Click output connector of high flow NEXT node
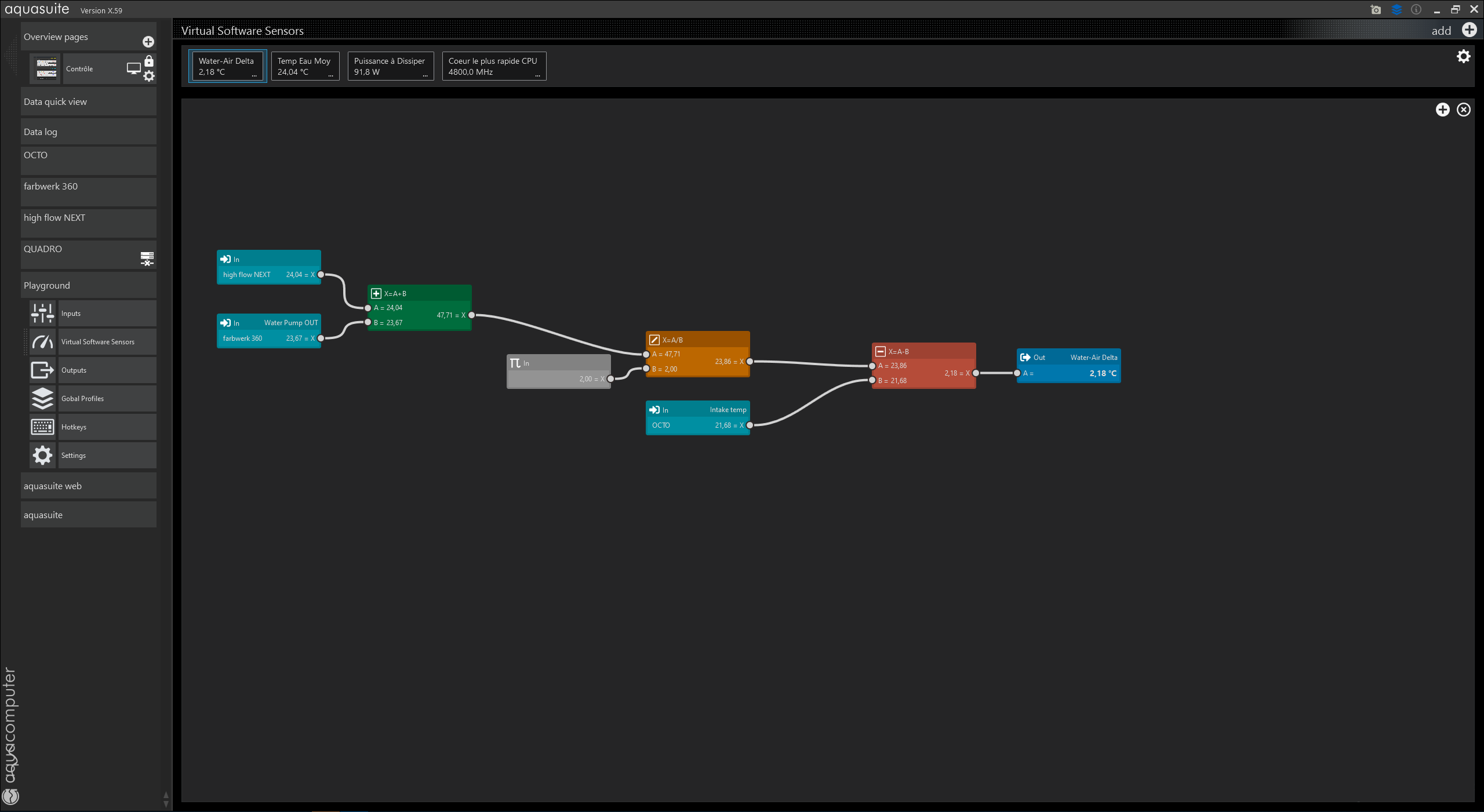1484x812 pixels. [321, 275]
